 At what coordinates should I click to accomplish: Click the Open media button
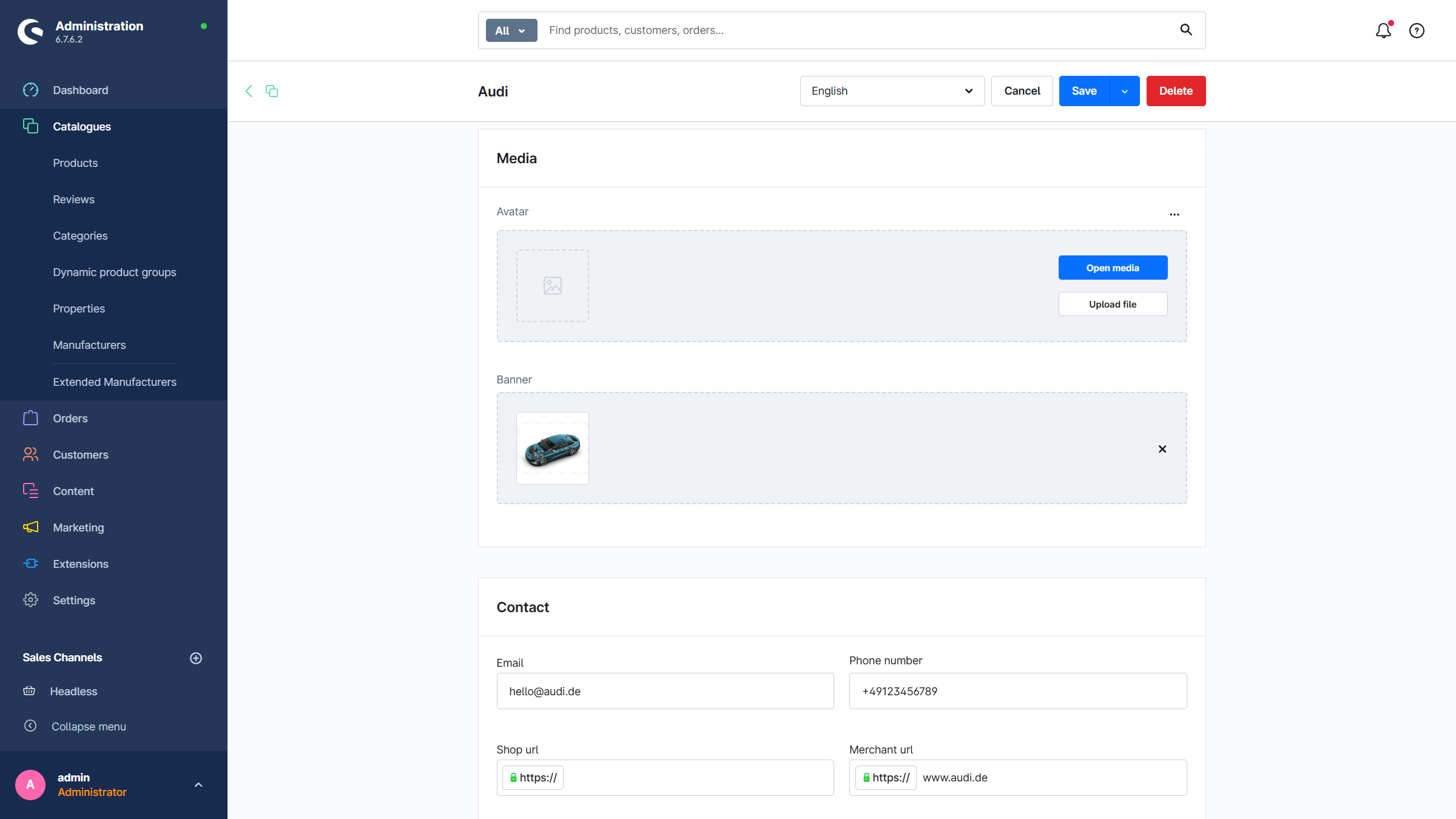click(x=1113, y=268)
